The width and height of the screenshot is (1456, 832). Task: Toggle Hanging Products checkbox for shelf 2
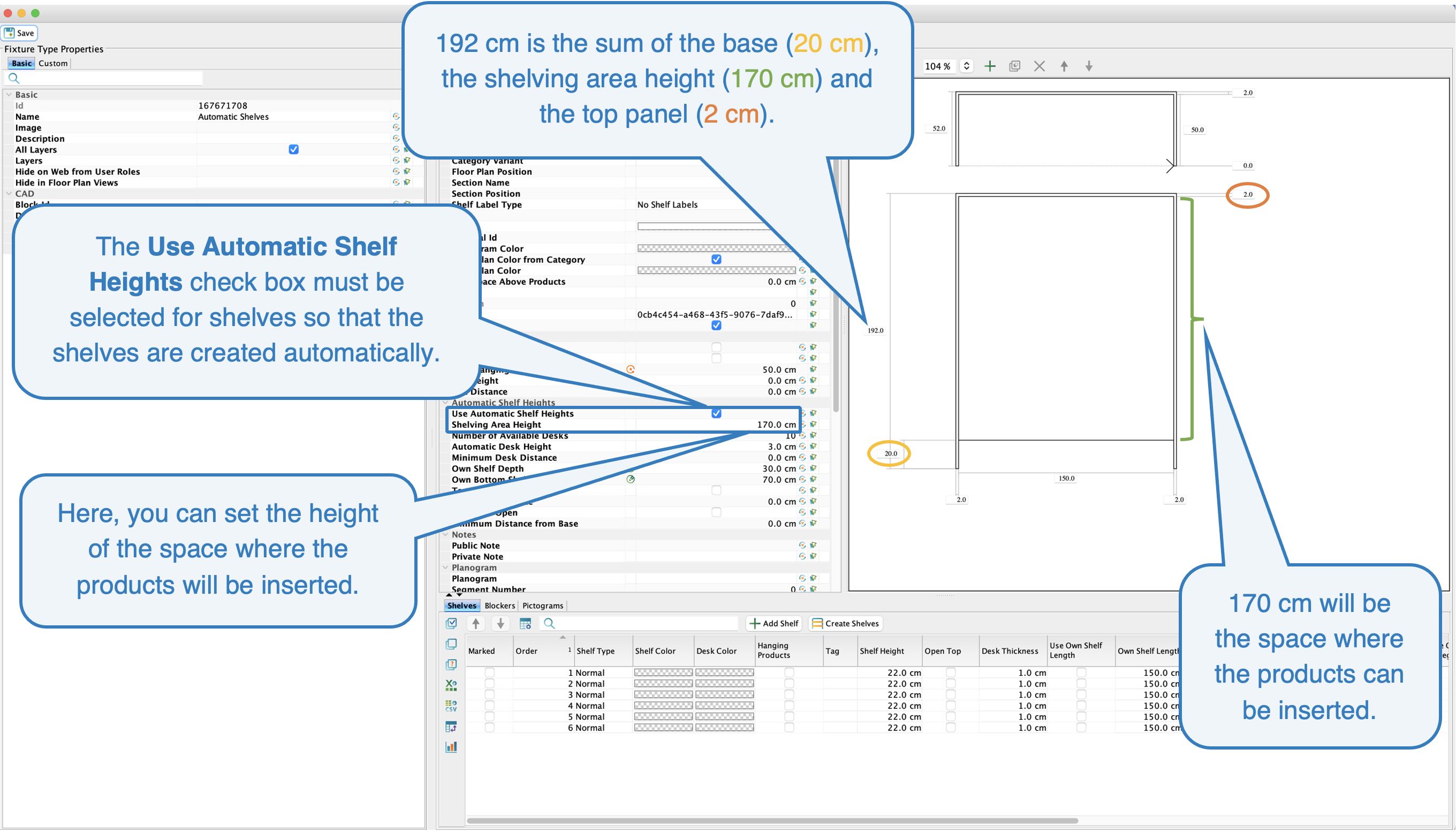789,683
